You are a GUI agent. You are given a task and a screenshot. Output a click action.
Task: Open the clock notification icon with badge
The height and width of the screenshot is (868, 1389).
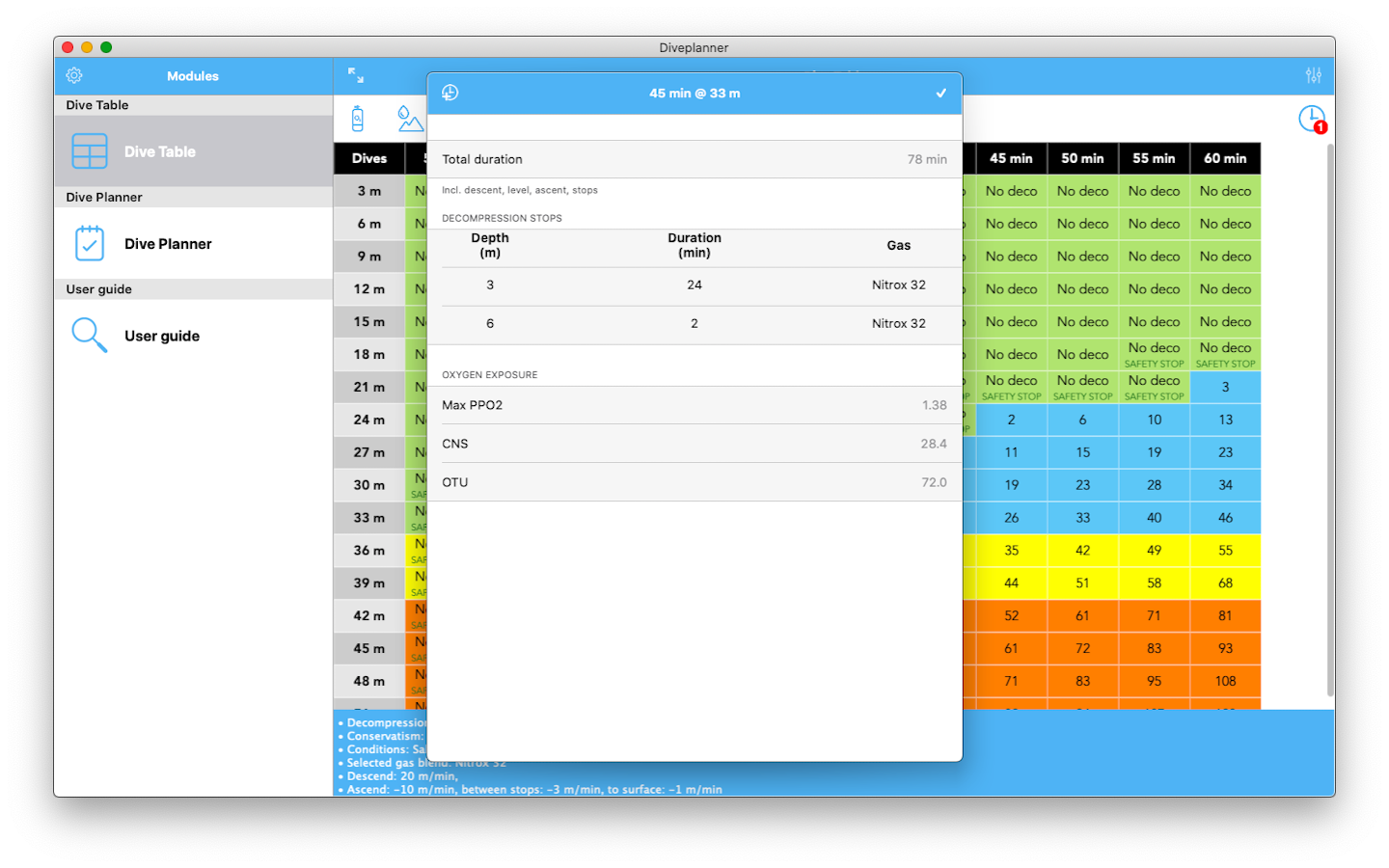click(1313, 120)
